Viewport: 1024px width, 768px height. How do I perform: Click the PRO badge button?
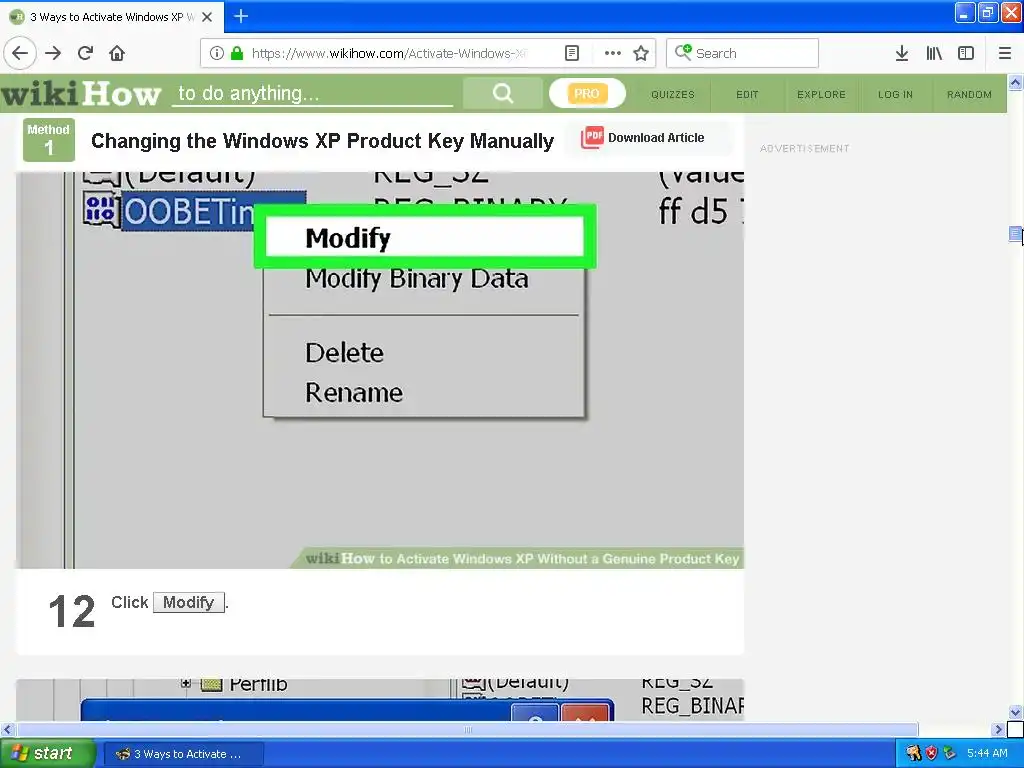(586, 93)
